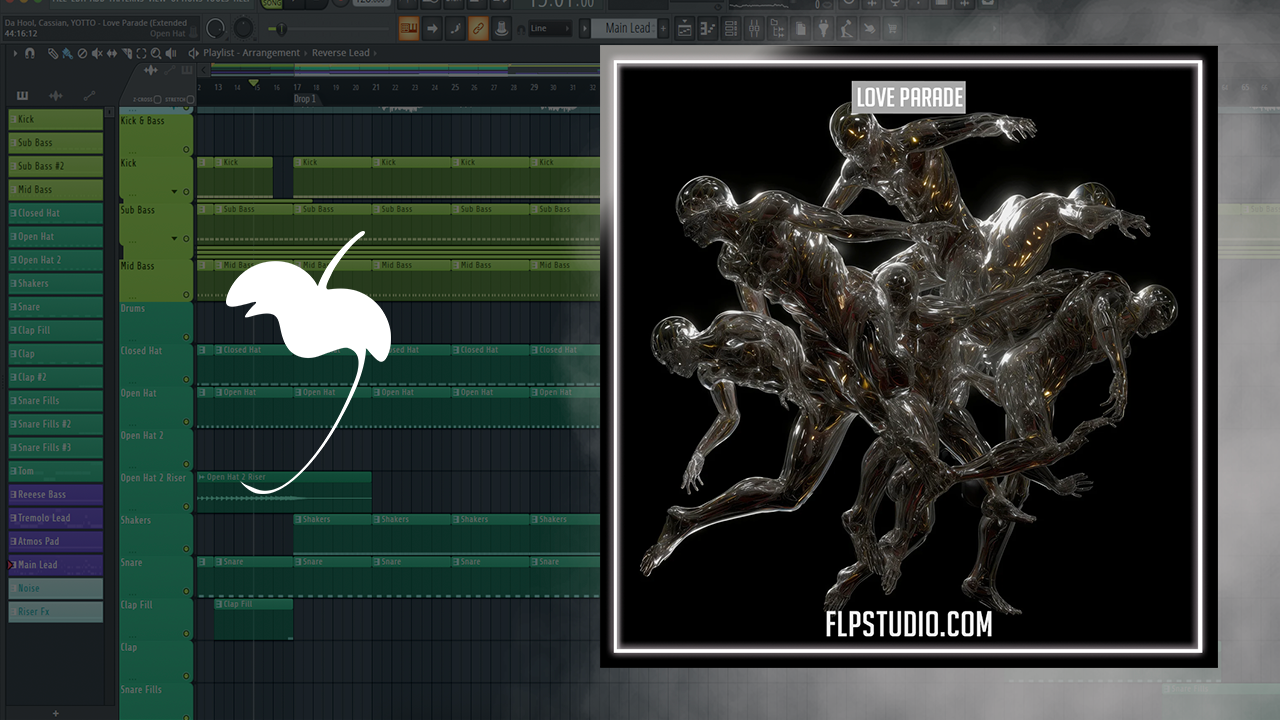Click Reverse Lead in the playlist breadcrumb
The width and height of the screenshot is (1280, 720).
pyautogui.click(x=340, y=53)
